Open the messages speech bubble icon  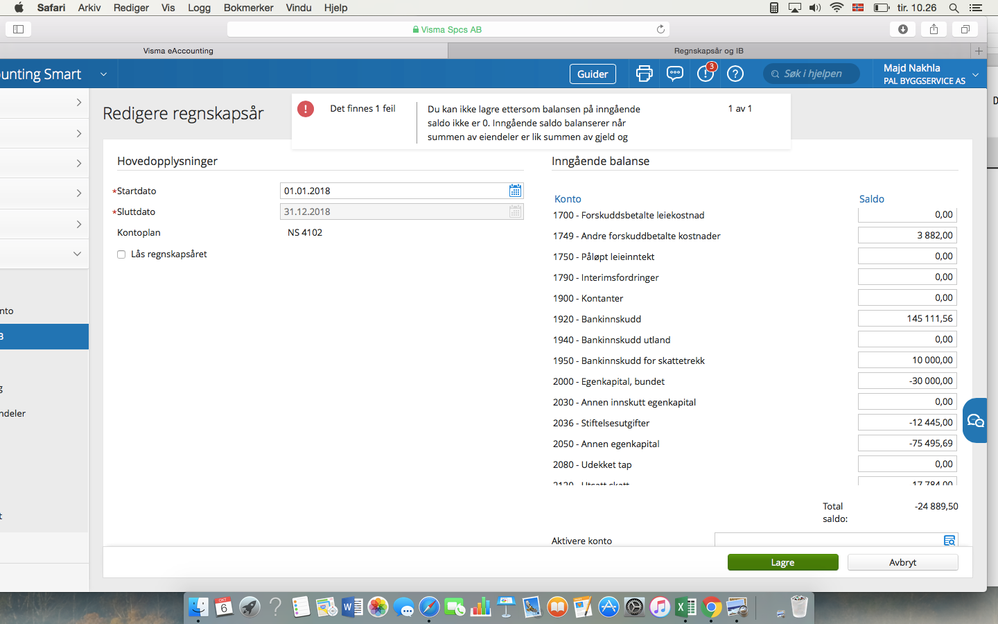tap(675, 74)
